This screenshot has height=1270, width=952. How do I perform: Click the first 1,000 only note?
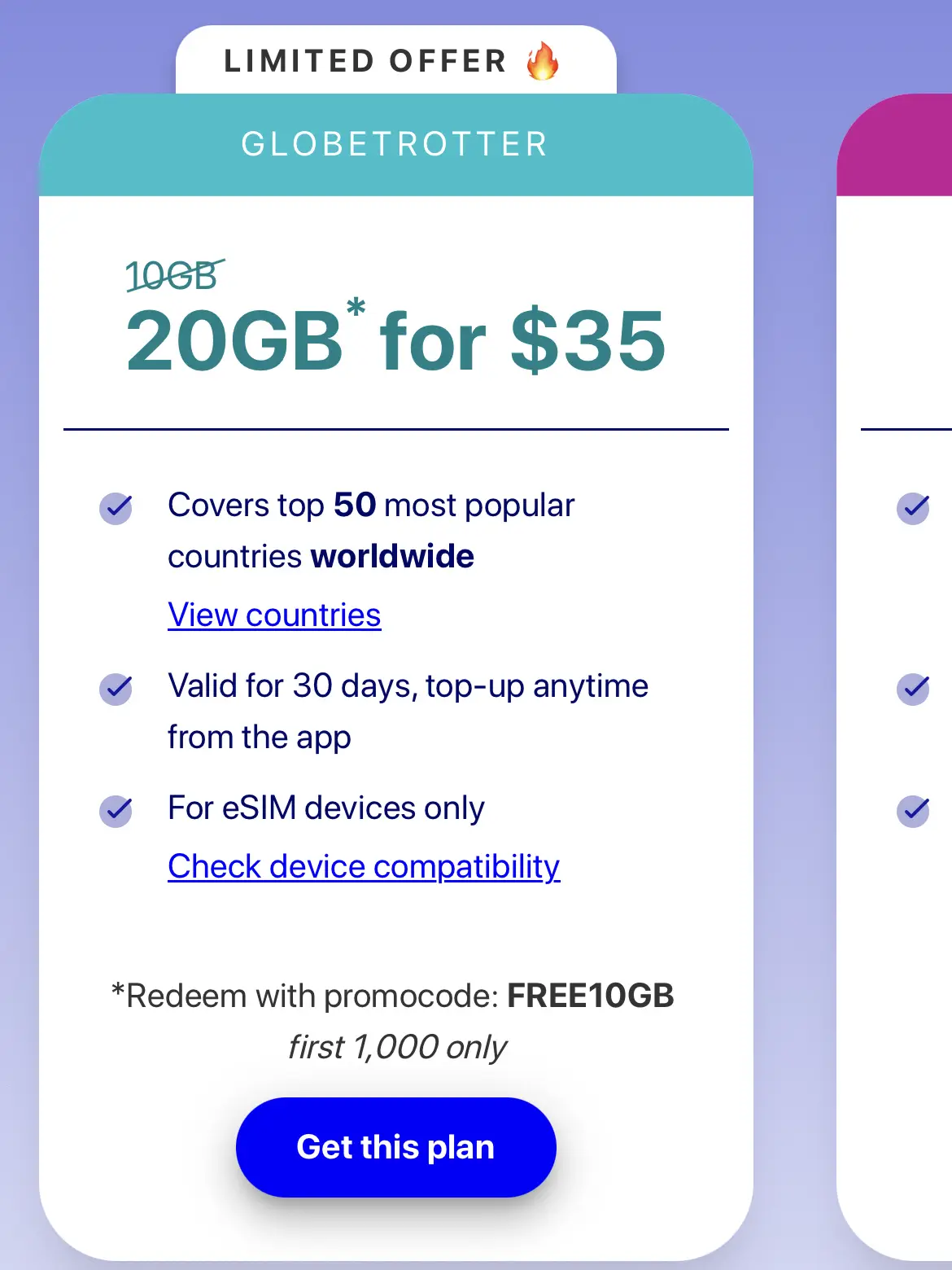[397, 1047]
